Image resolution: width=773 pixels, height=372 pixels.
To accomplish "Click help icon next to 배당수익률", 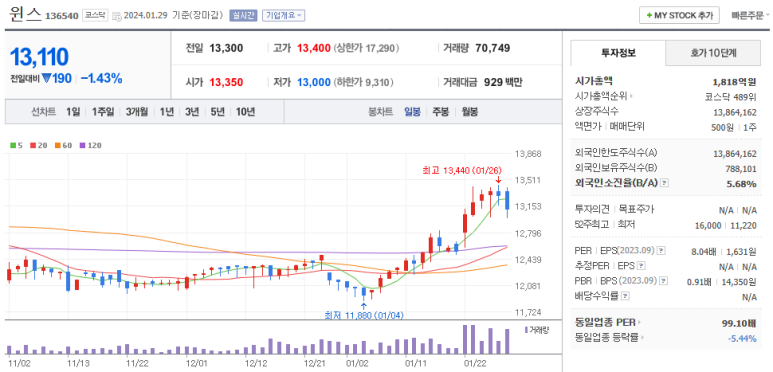I will click(626, 297).
